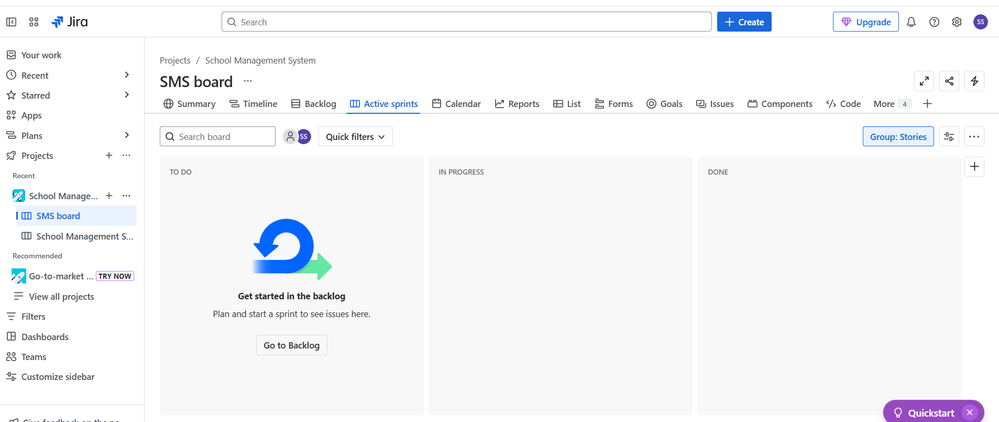999x422 pixels.
Task: Expand the Plans sidebar chevron
Action: click(127, 135)
